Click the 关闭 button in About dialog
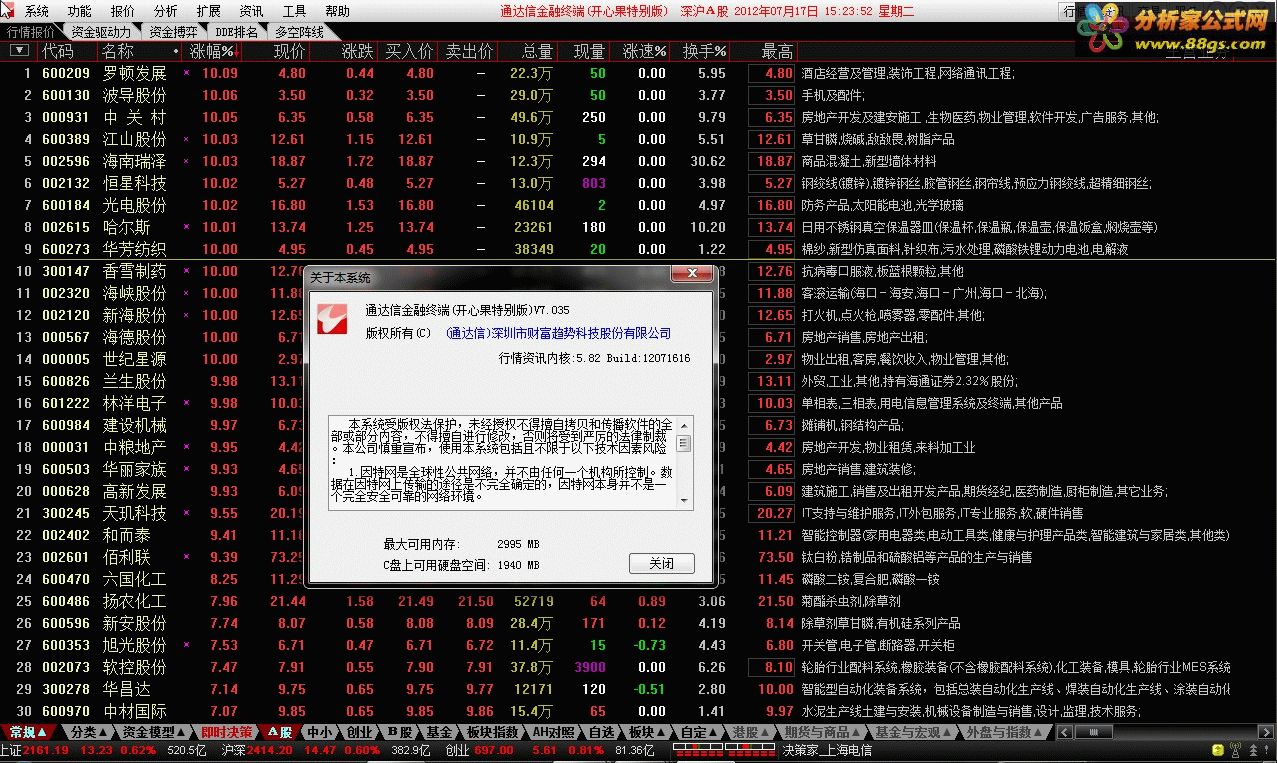The width and height of the screenshot is (1277, 763). [661, 564]
